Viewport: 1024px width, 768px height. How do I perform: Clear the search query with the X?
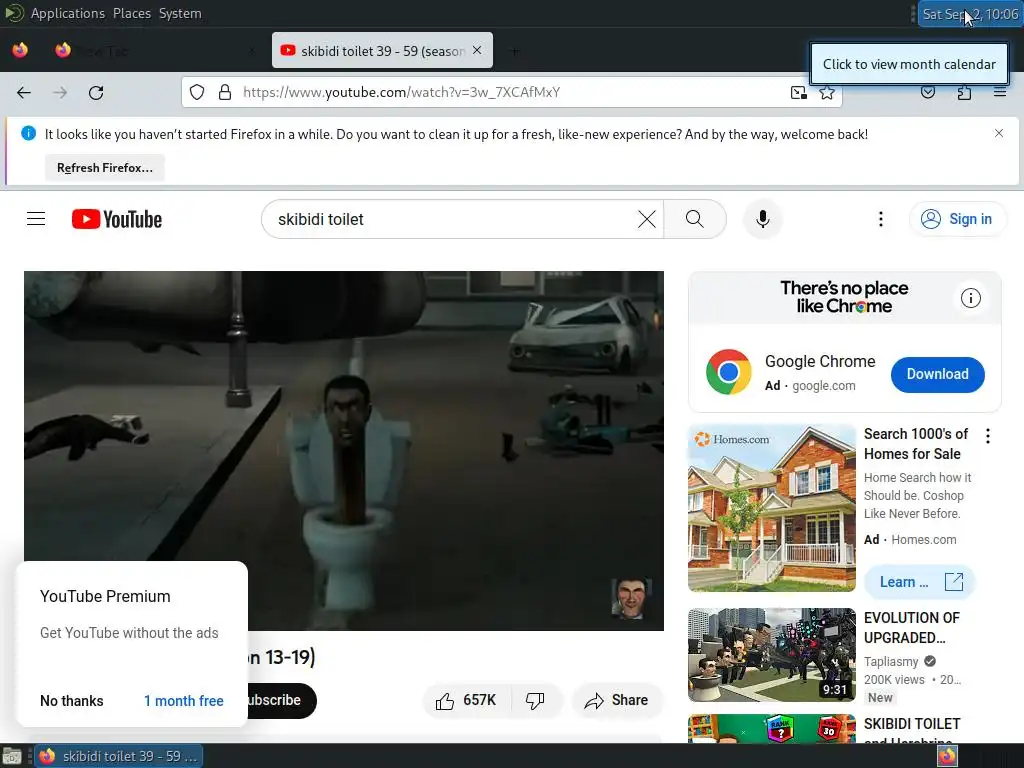point(647,219)
